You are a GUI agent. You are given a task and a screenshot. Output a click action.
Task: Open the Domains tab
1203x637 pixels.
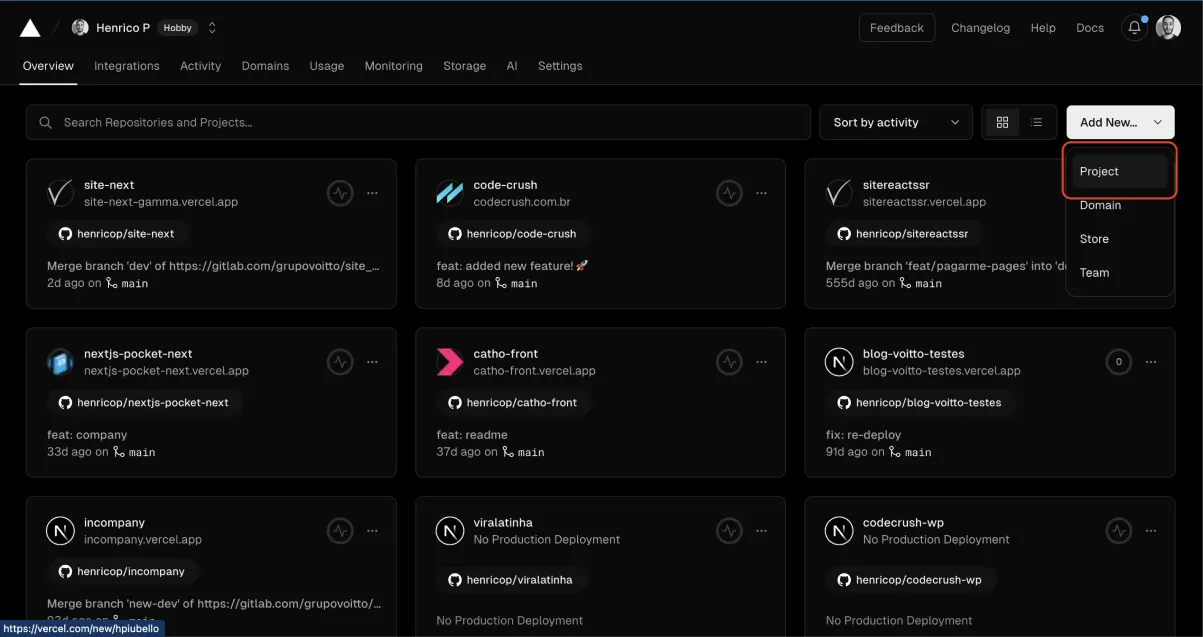tap(265, 66)
